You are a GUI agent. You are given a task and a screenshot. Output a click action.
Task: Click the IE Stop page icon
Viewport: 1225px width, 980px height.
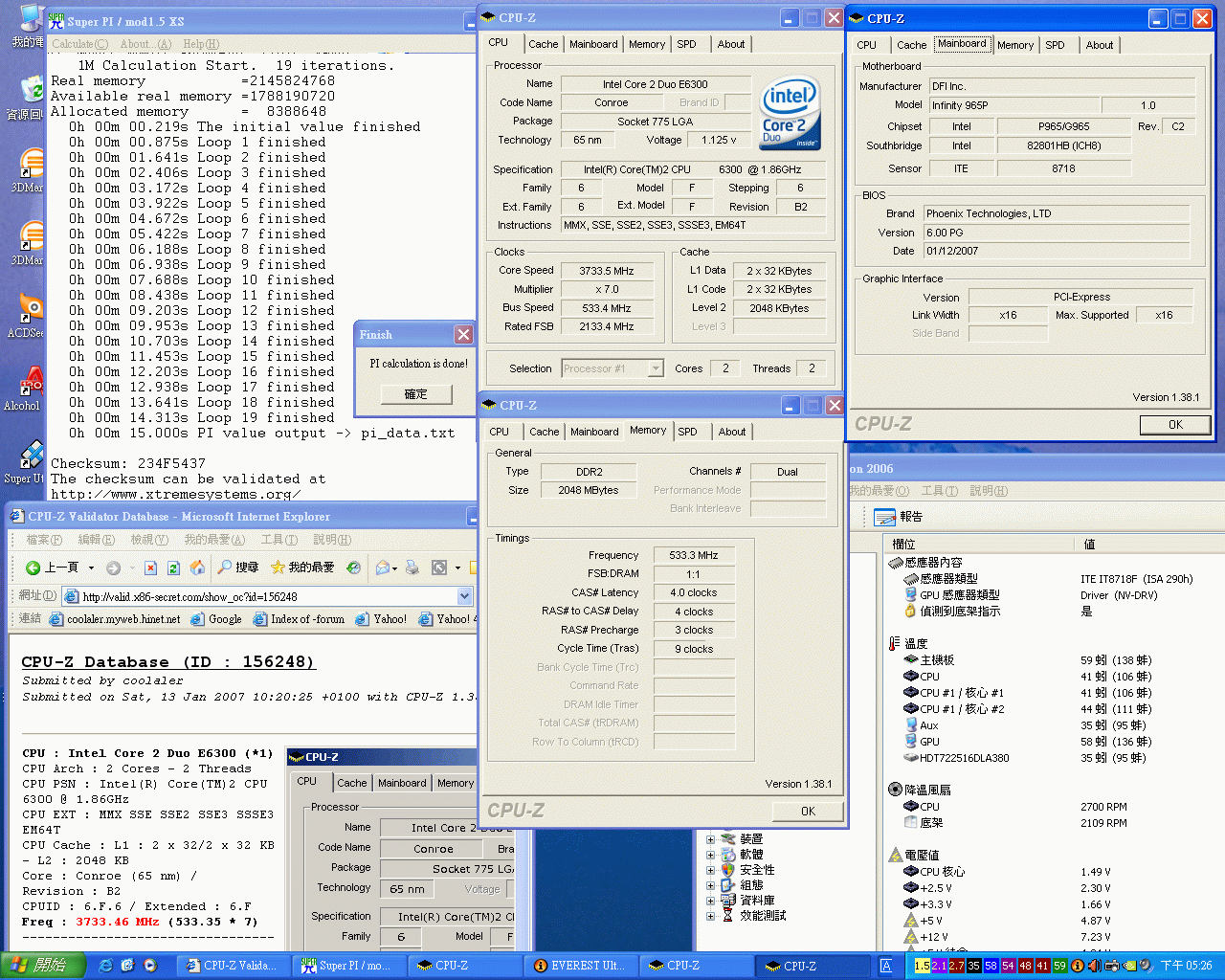click(x=150, y=568)
